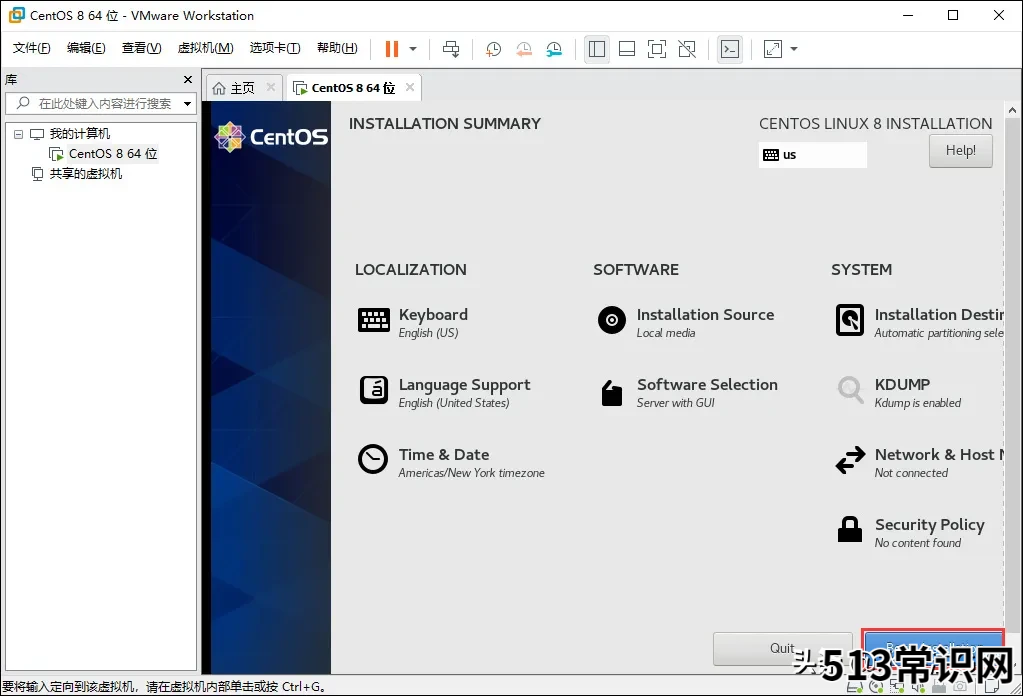
Task: Click the Software Selection label
Action: pyautogui.click(x=707, y=384)
